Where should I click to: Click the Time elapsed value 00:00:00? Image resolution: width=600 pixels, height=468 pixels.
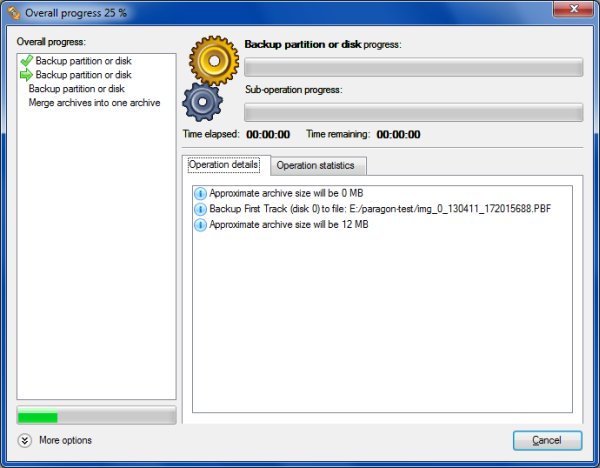tap(268, 134)
